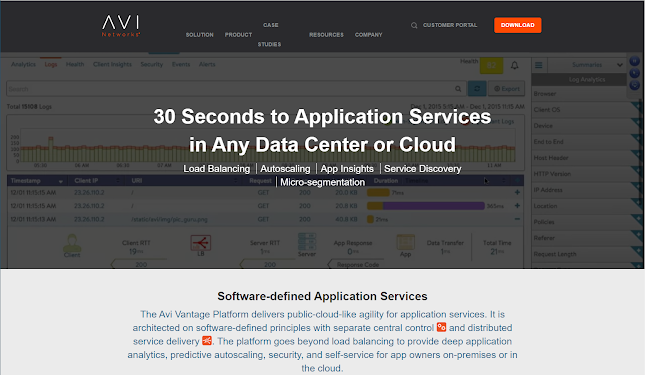This screenshot has width=645, height=375.
Task: Sort by Timestamp column arrow
Action: pos(61,181)
